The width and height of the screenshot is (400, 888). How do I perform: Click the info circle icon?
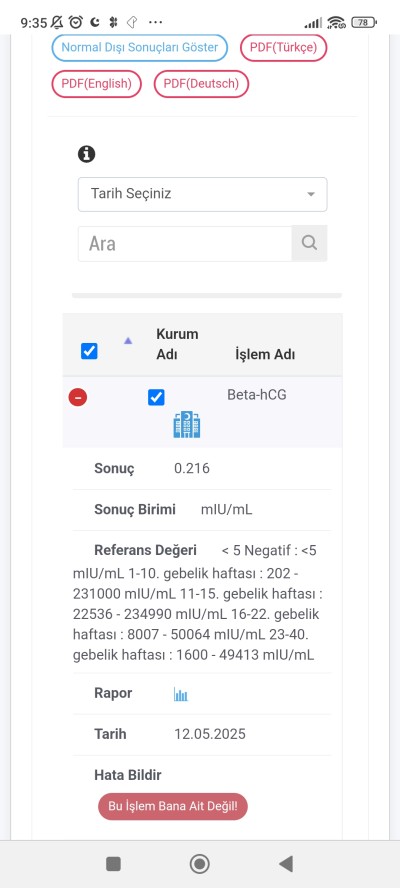coord(86,153)
